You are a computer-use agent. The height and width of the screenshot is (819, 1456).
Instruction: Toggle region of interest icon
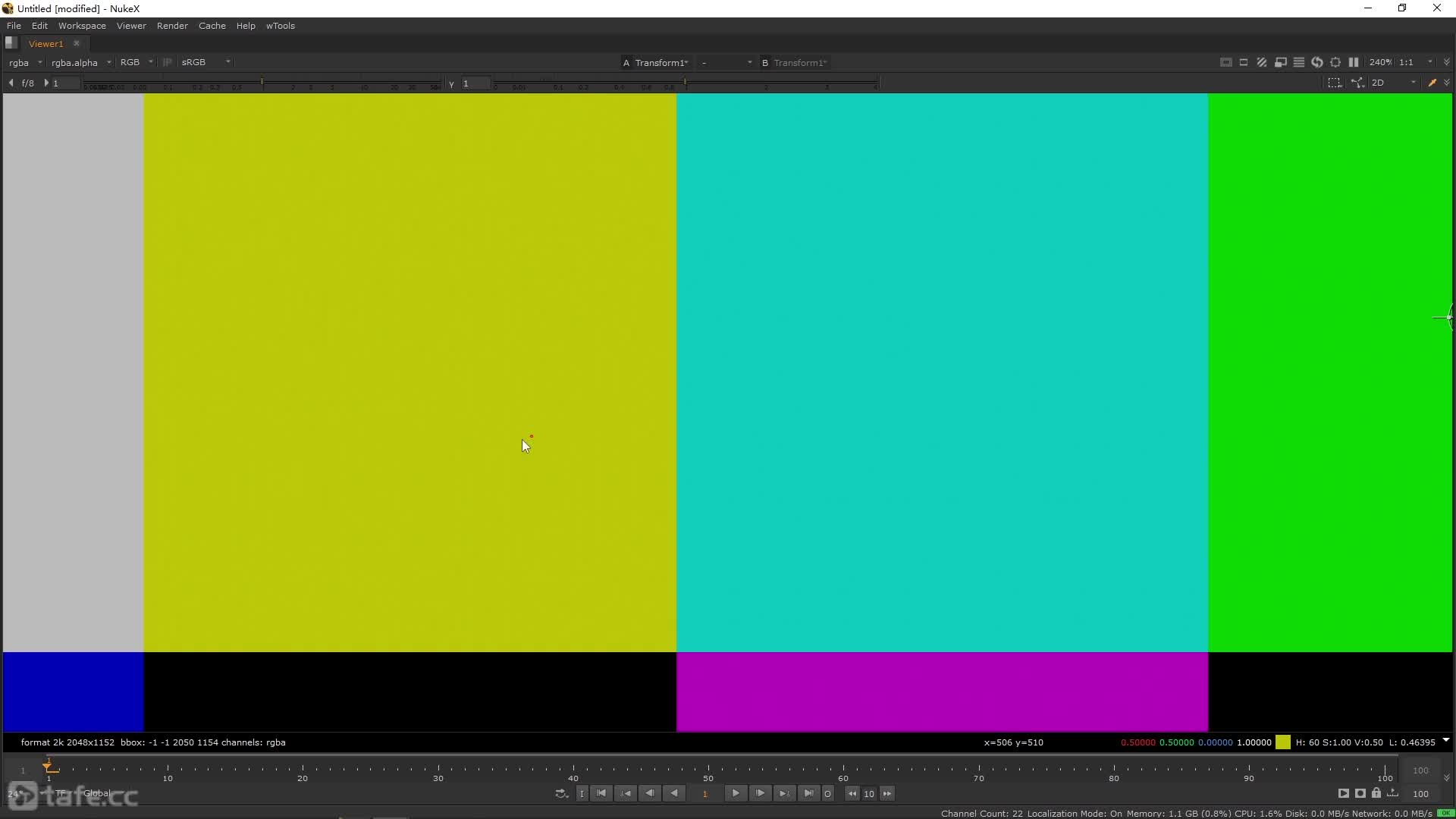tap(1244, 62)
